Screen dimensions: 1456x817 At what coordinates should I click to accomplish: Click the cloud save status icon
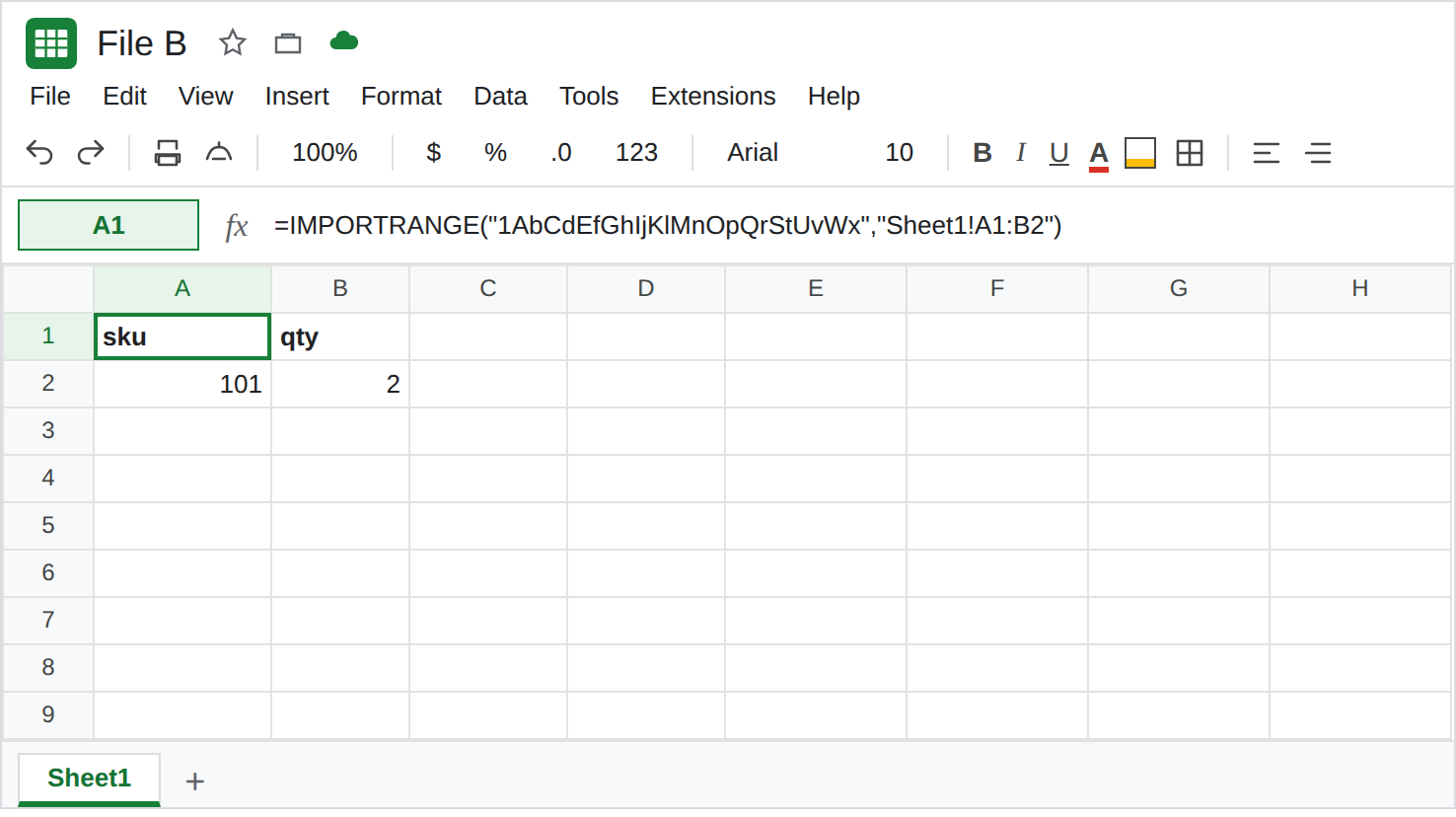(343, 41)
